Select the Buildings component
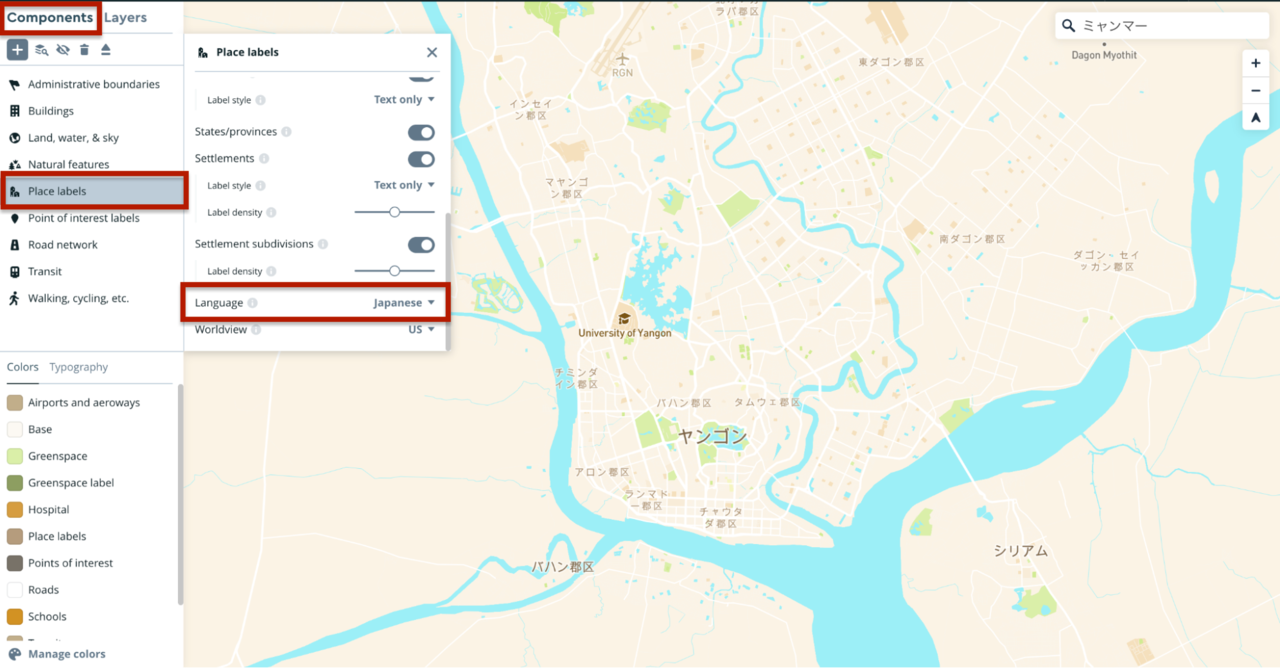 coord(92,111)
